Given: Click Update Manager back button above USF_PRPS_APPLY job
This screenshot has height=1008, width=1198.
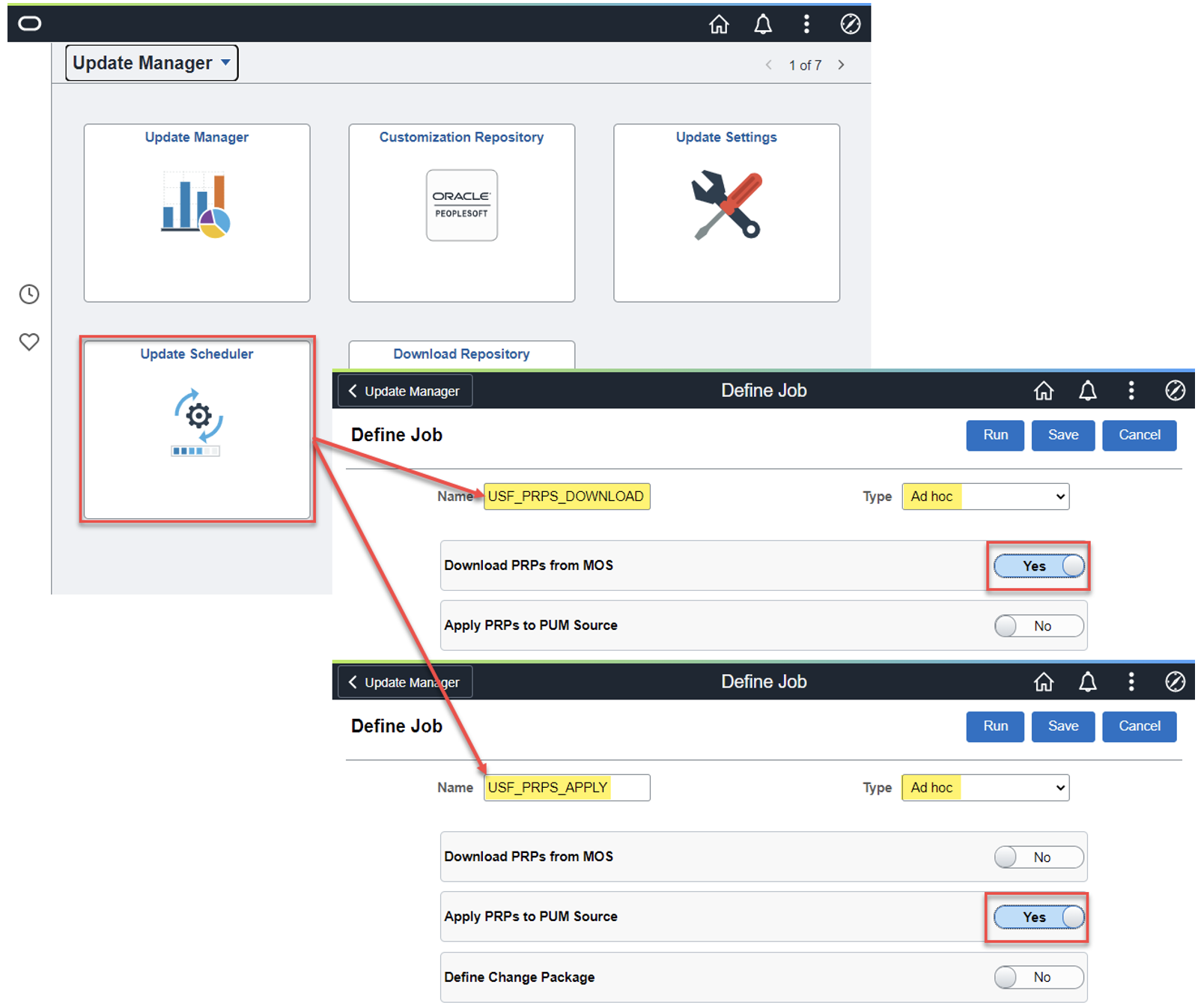Looking at the screenshot, I should click(x=405, y=682).
